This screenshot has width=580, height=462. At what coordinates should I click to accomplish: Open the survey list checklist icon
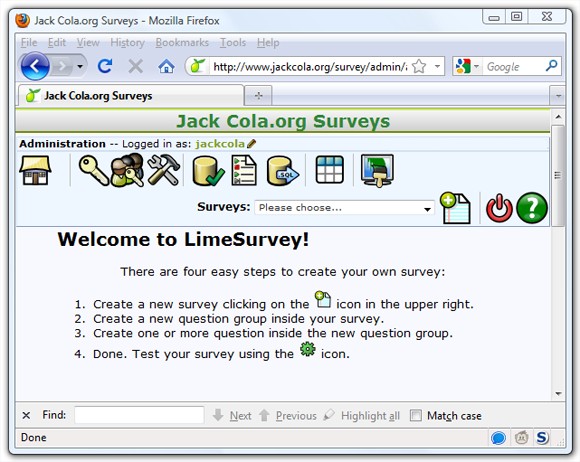[x=244, y=170]
